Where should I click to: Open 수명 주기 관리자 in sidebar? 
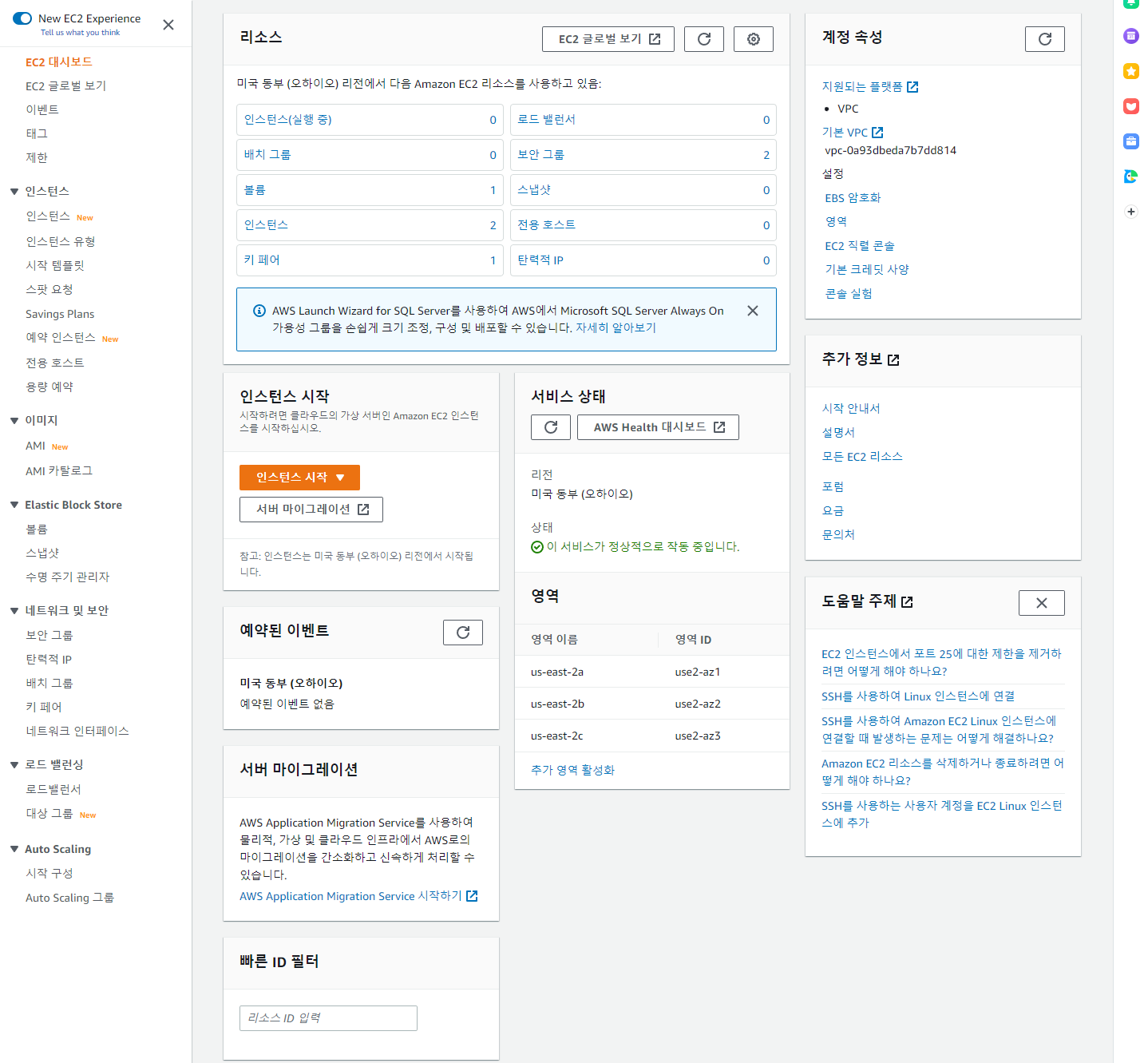[68, 577]
